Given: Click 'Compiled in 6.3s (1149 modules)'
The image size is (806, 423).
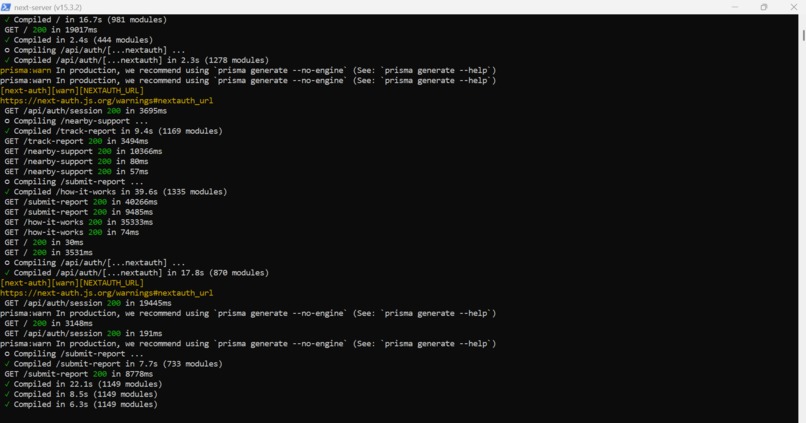Looking at the screenshot, I should [x=81, y=404].
